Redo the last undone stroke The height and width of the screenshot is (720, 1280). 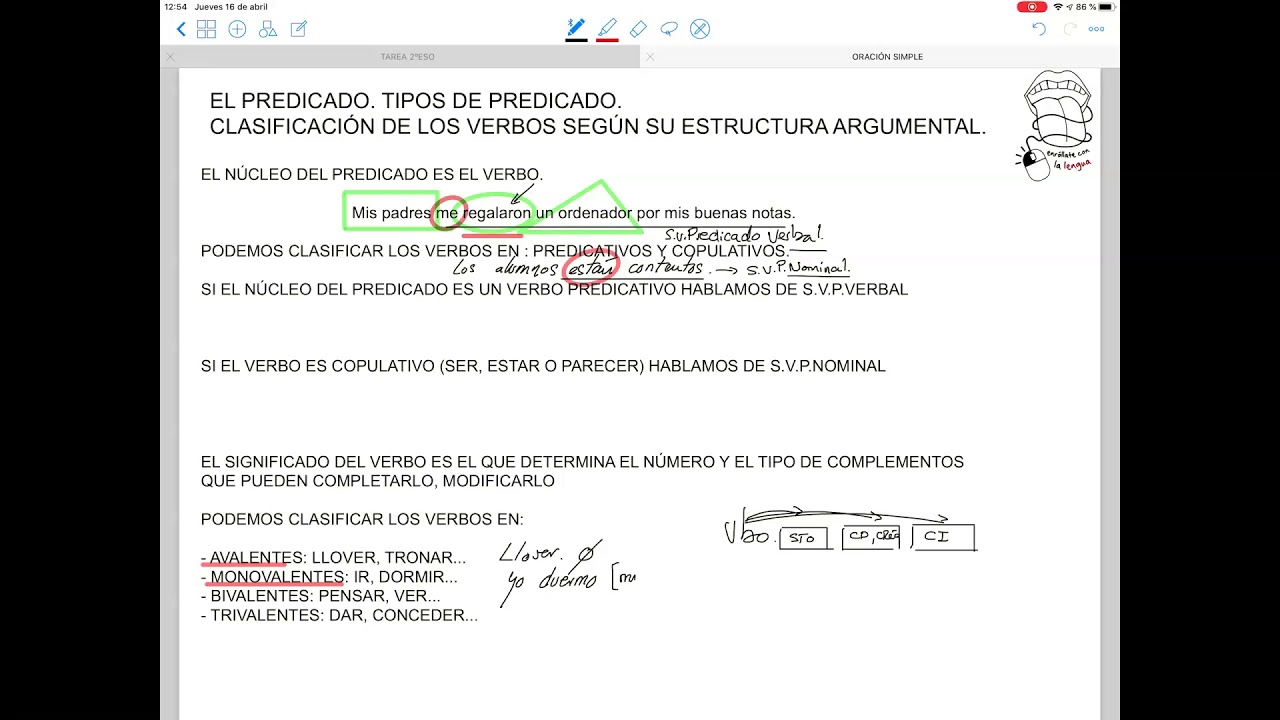coord(1070,29)
